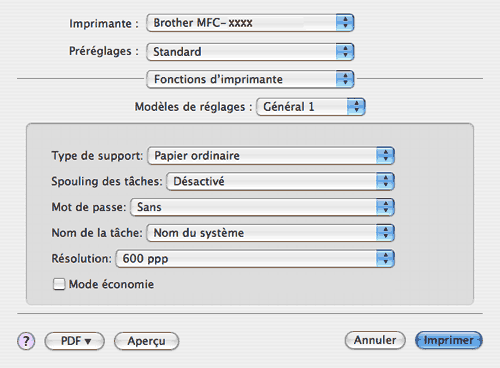Enable the Mode économie checkbox
Screen dimensions: 500x368
[59, 284]
